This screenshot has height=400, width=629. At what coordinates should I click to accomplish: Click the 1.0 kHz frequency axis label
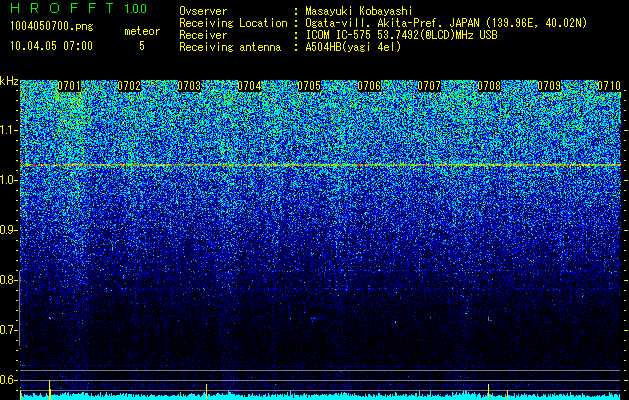[x=9, y=180]
